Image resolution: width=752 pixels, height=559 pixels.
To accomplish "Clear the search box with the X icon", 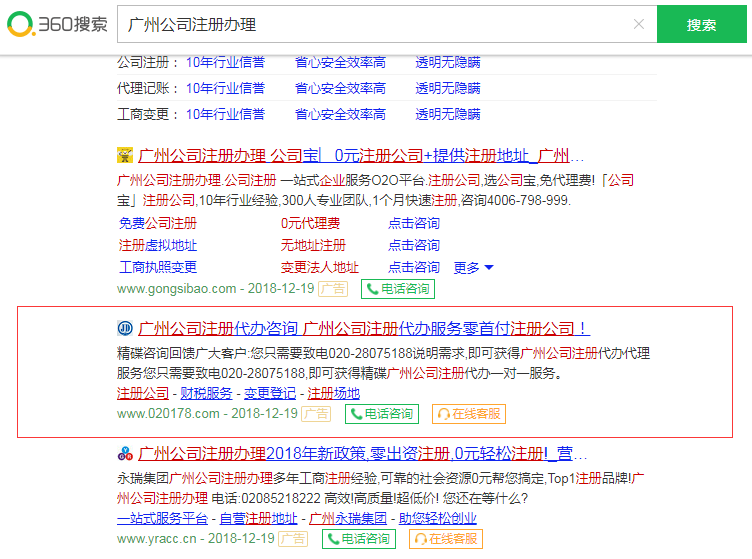I will pos(638,24).
